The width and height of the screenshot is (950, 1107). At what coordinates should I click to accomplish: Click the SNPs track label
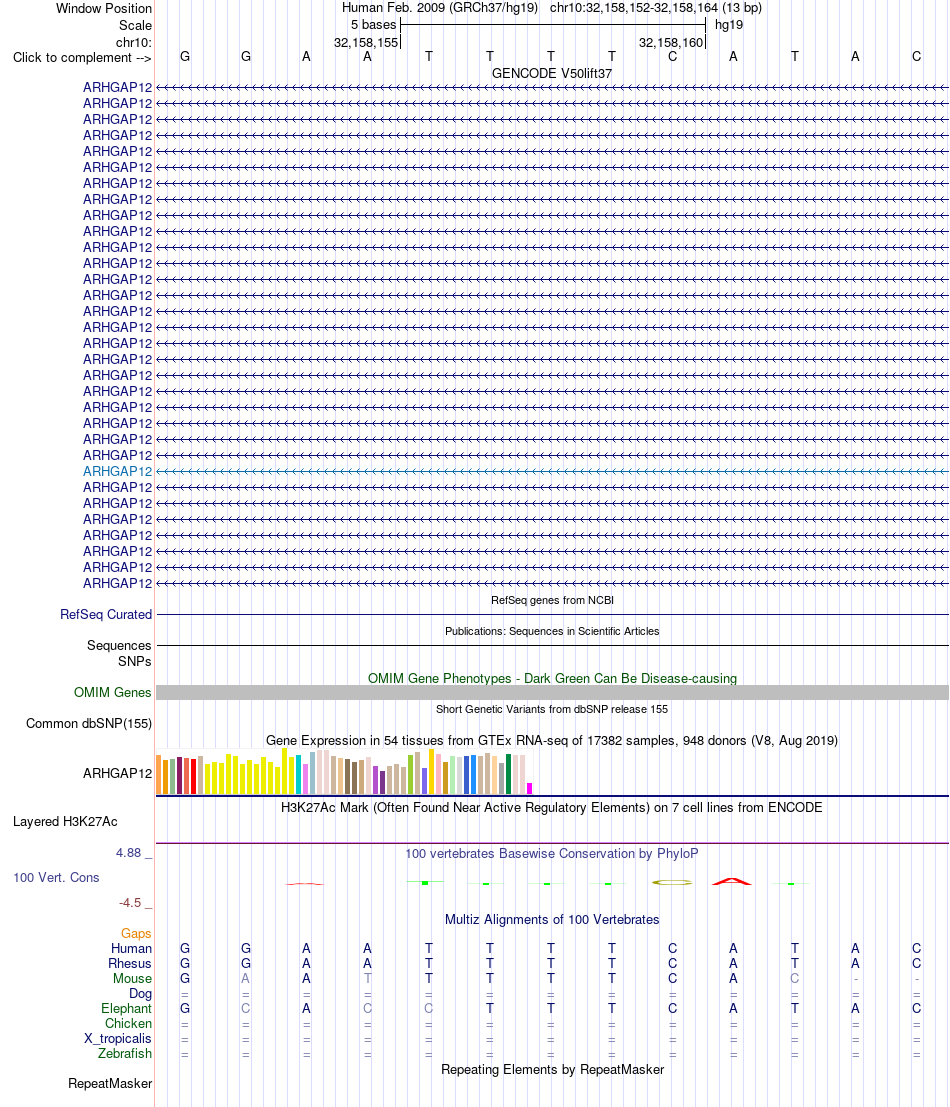tap(135, 662)
